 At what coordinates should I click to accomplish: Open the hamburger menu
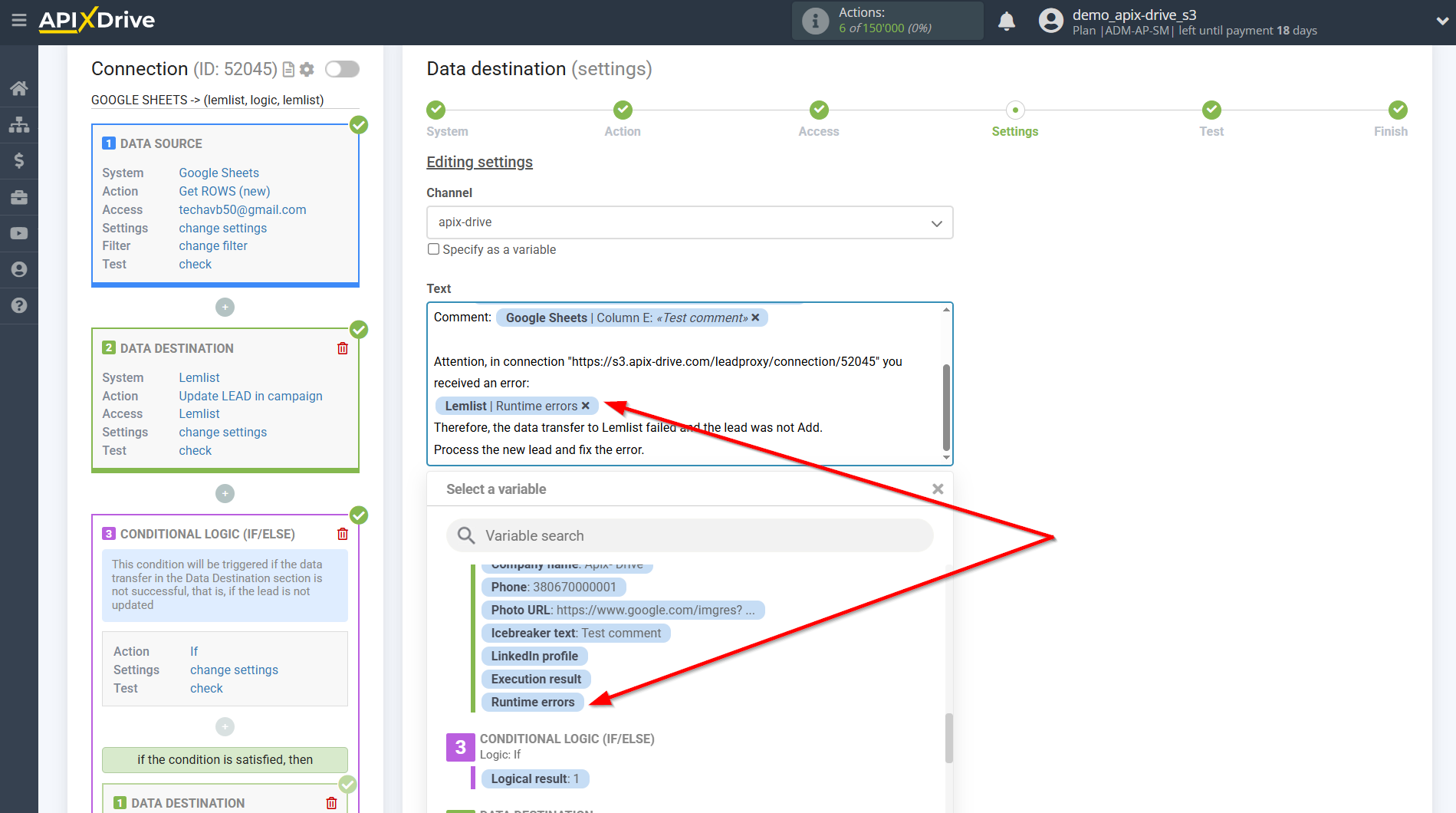(19, 20)
